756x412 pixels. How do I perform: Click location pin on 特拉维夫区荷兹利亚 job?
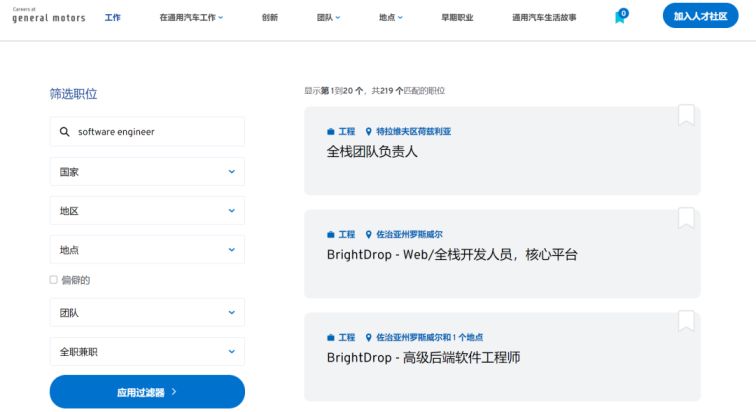point(368,132)
